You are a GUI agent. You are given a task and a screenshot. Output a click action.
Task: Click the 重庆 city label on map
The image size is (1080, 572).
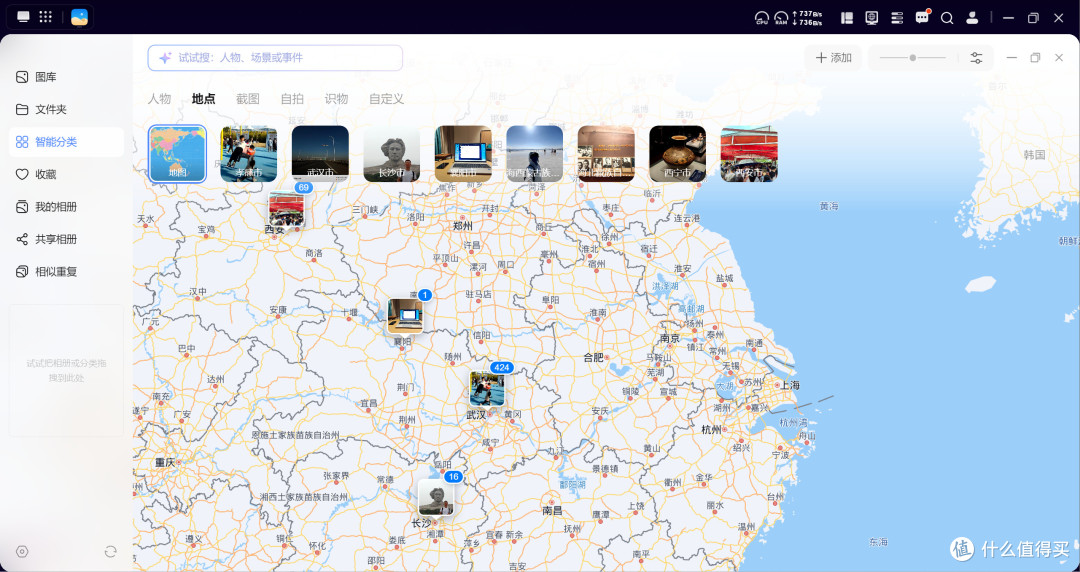pyautogui.click(x=165, y=462)
